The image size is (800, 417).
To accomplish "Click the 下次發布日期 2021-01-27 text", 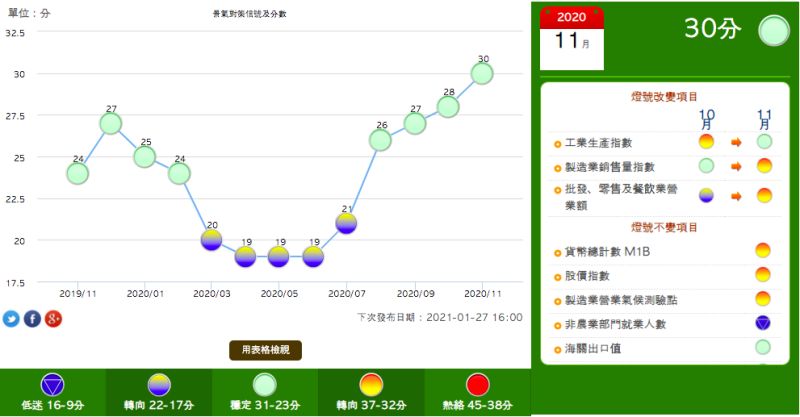I will pyautogui.click(x=440, y=317).
